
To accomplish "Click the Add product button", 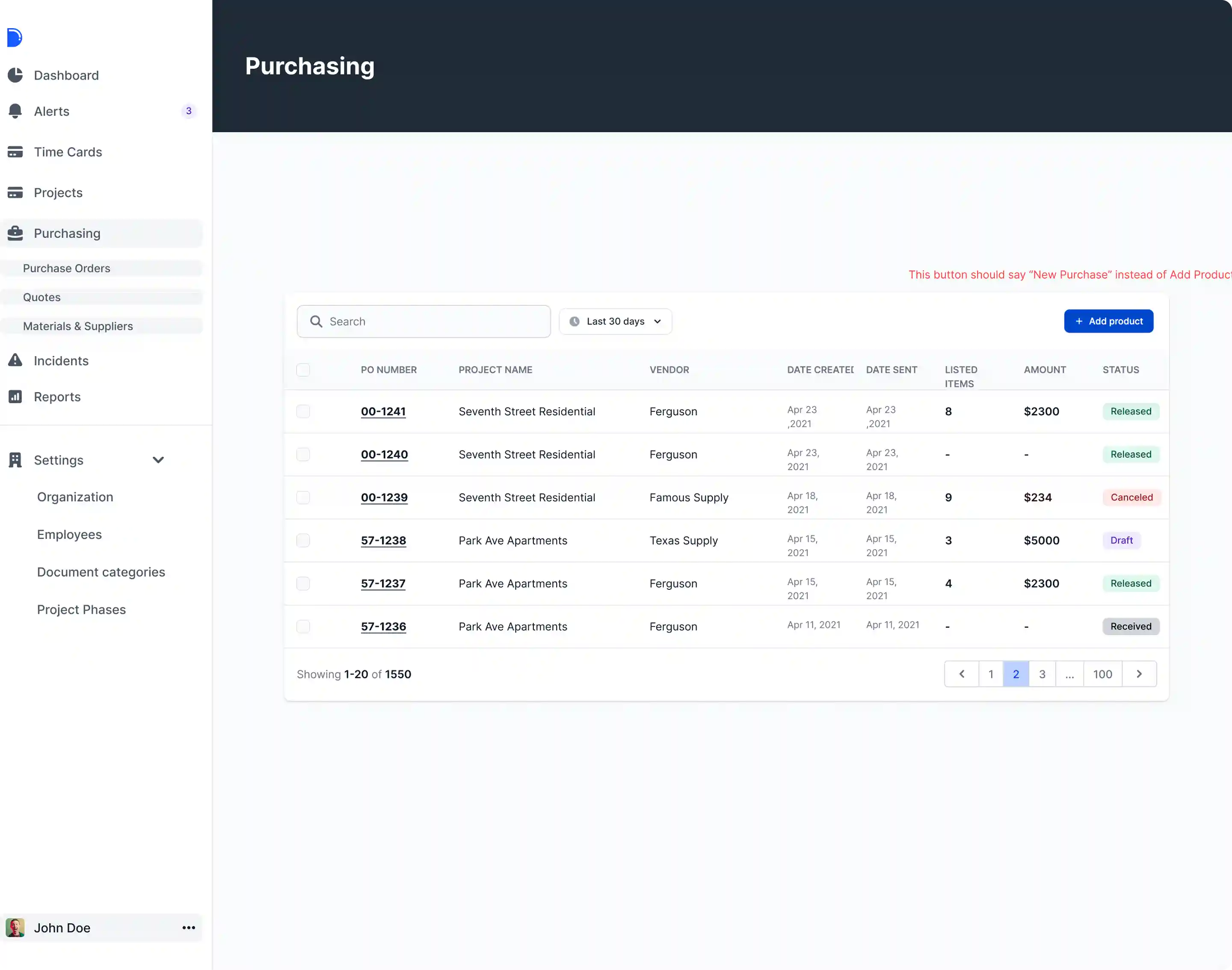I will [1108, 321].
